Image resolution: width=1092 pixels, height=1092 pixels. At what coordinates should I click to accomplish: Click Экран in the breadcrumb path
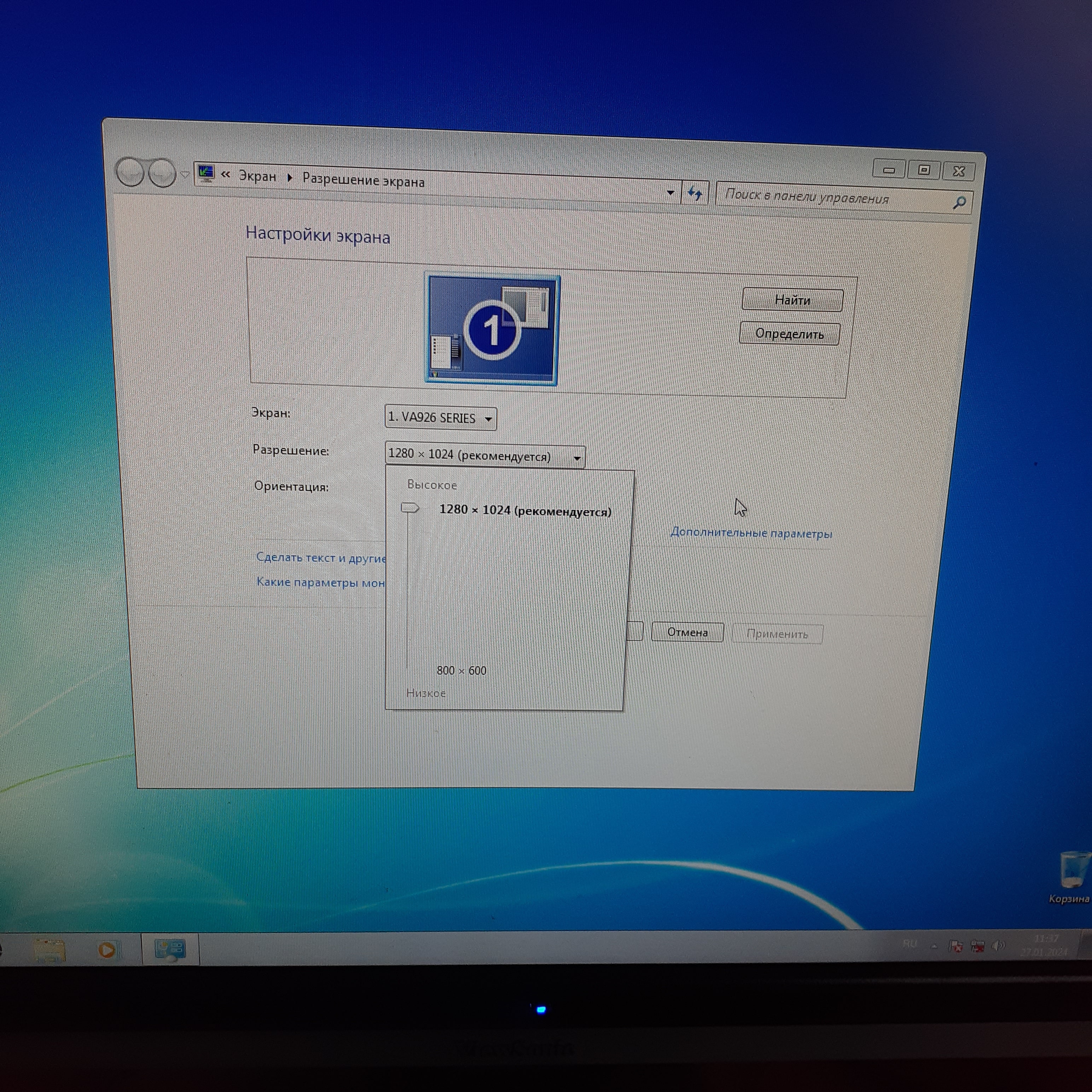(257, 176)
